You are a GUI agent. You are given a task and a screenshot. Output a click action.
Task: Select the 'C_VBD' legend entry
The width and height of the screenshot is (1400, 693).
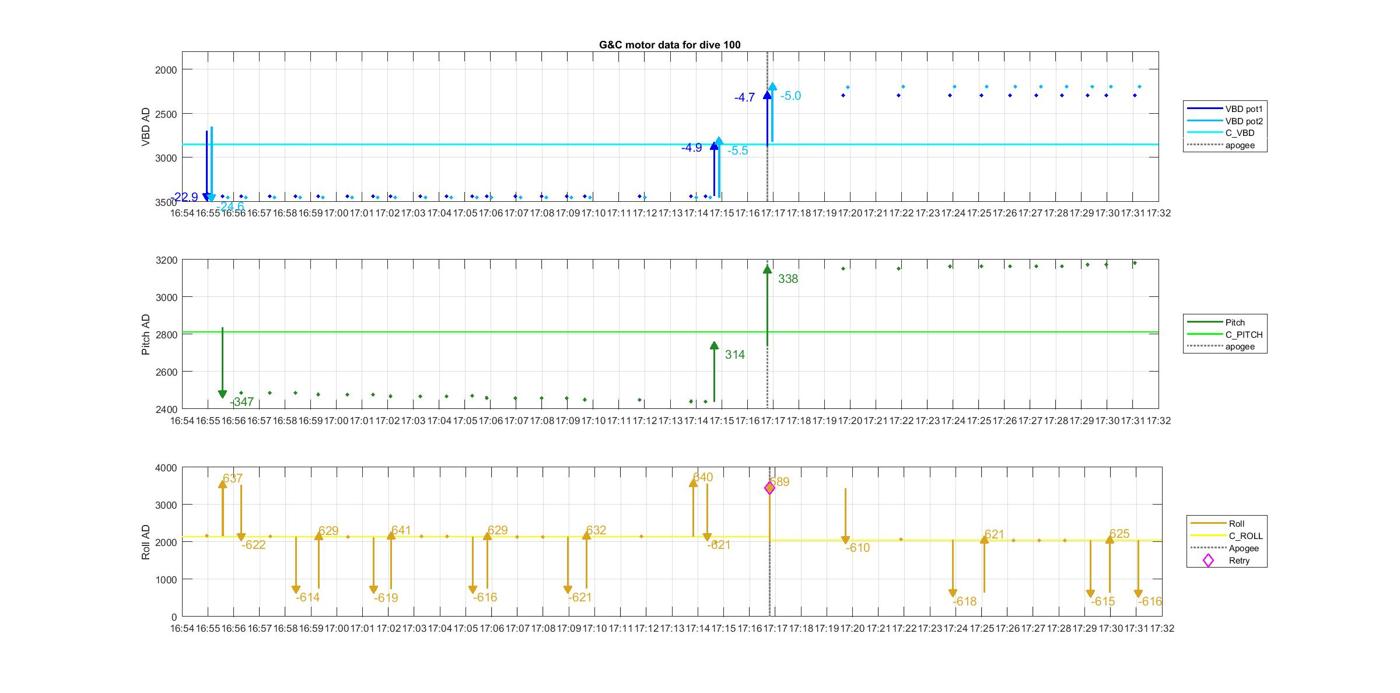[x=1220, y=133]
